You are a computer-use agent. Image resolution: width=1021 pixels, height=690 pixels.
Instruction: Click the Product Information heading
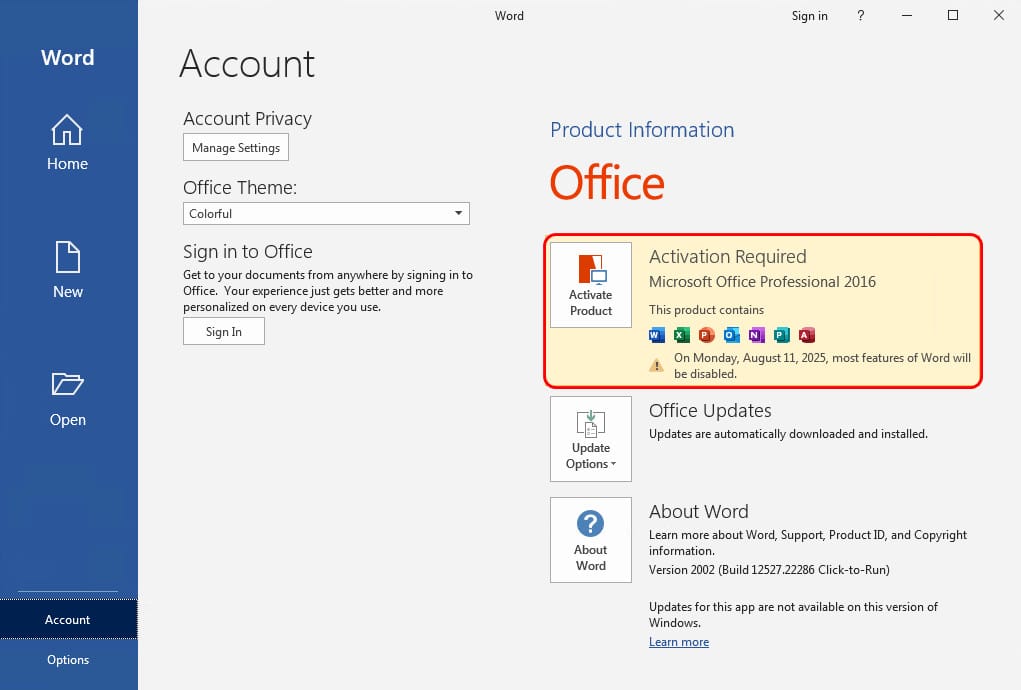(x=642, y=130)
